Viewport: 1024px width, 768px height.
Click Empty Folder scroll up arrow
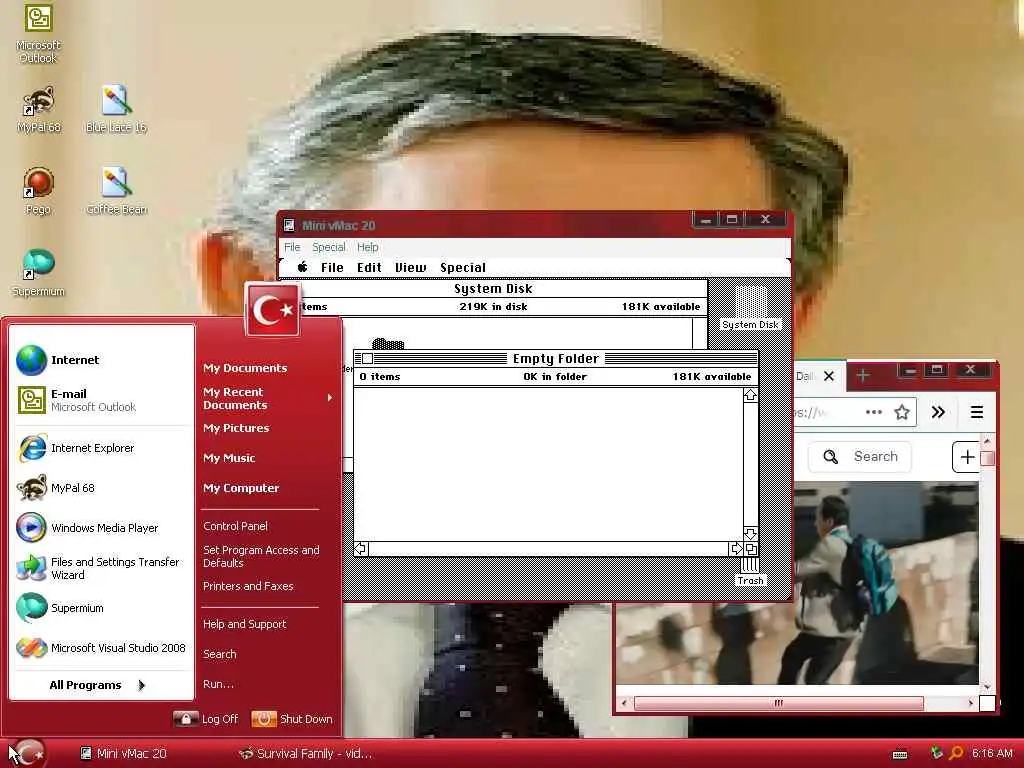pos(750,395)
